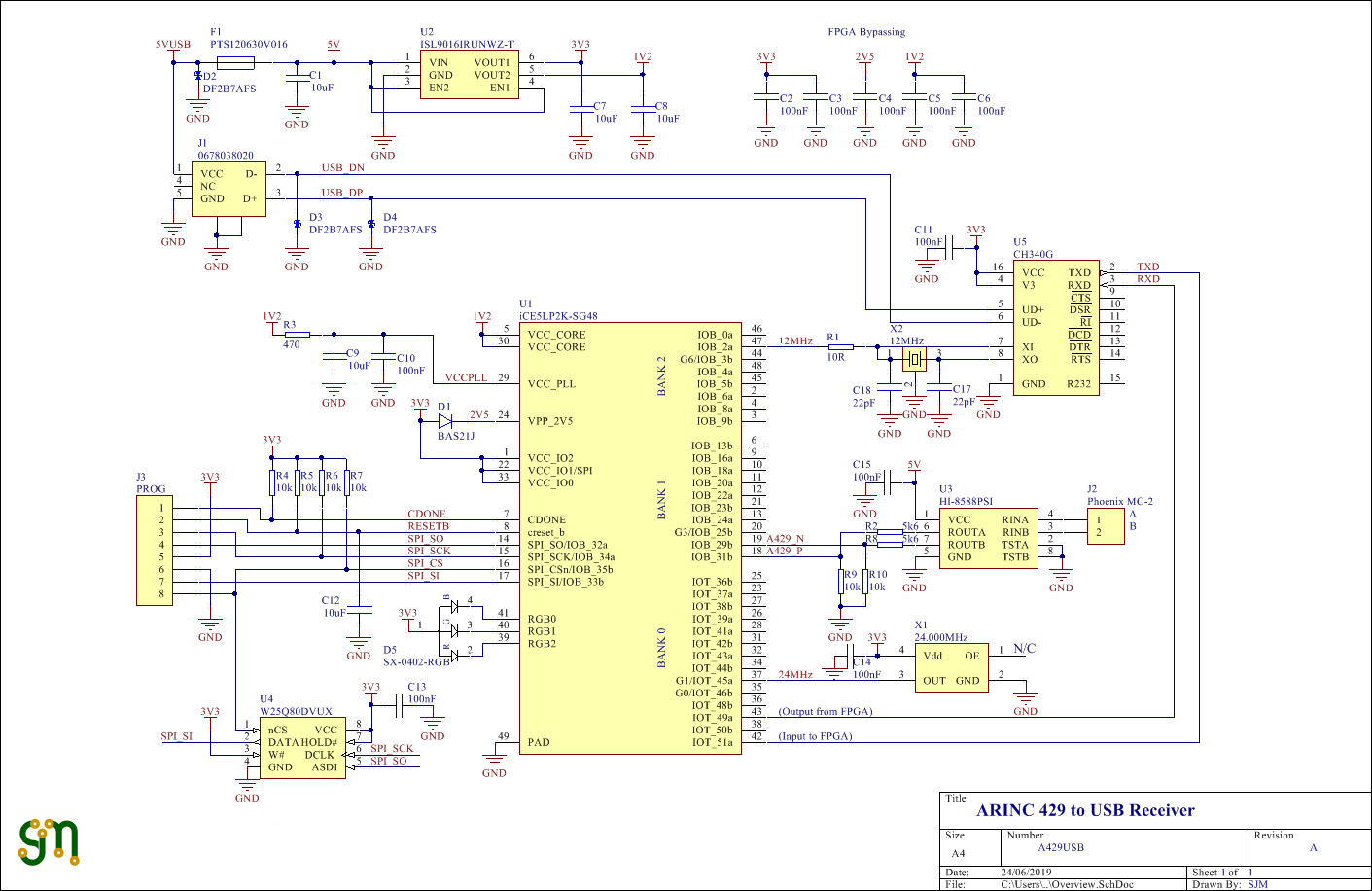Select the '(Input to FPGA)' annotation
1372x891 pixels.
(815, 736)
